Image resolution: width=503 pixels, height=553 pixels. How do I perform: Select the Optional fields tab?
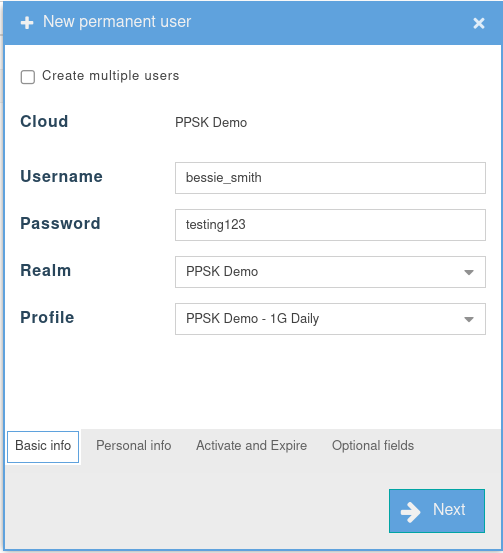(x=373, y=445)
